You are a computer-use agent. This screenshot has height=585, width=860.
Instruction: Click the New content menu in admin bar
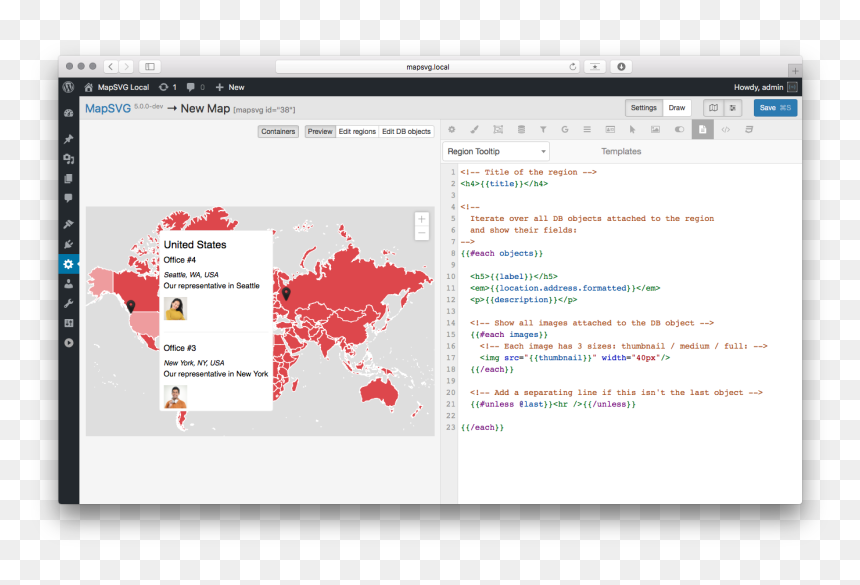click(230, 87)
